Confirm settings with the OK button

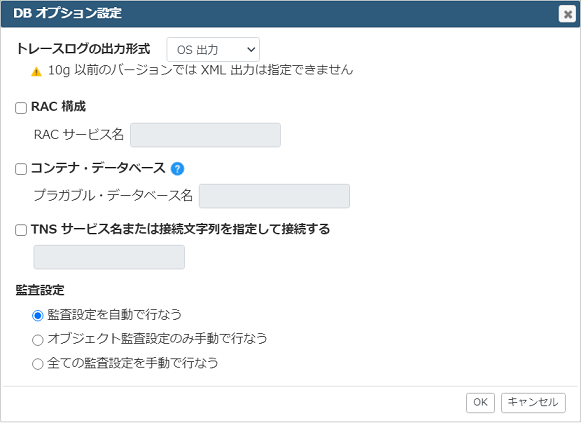(x=480, y=403)
